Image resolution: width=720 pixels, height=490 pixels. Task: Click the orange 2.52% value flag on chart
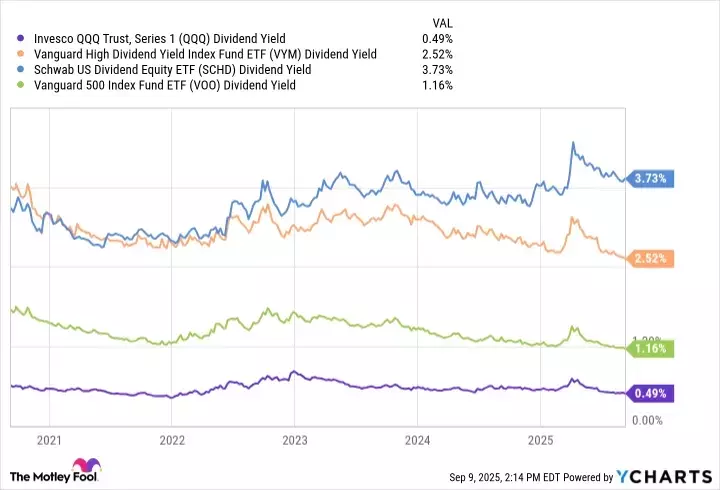654,259
